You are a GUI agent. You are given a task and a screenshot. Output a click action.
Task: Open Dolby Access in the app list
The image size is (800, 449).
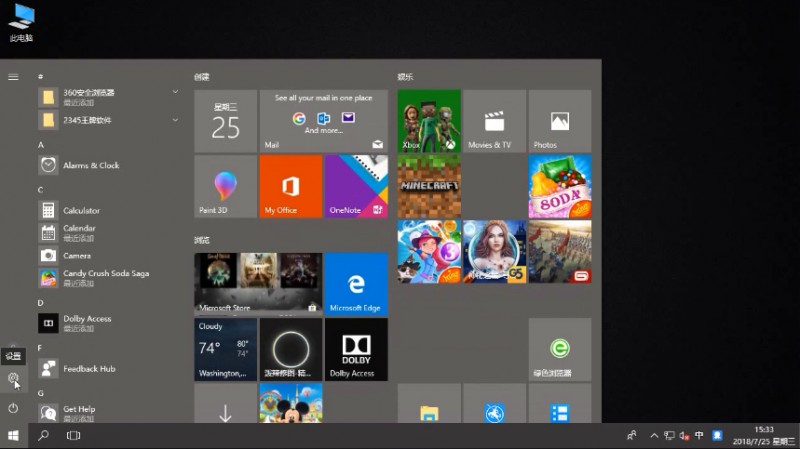108,323
